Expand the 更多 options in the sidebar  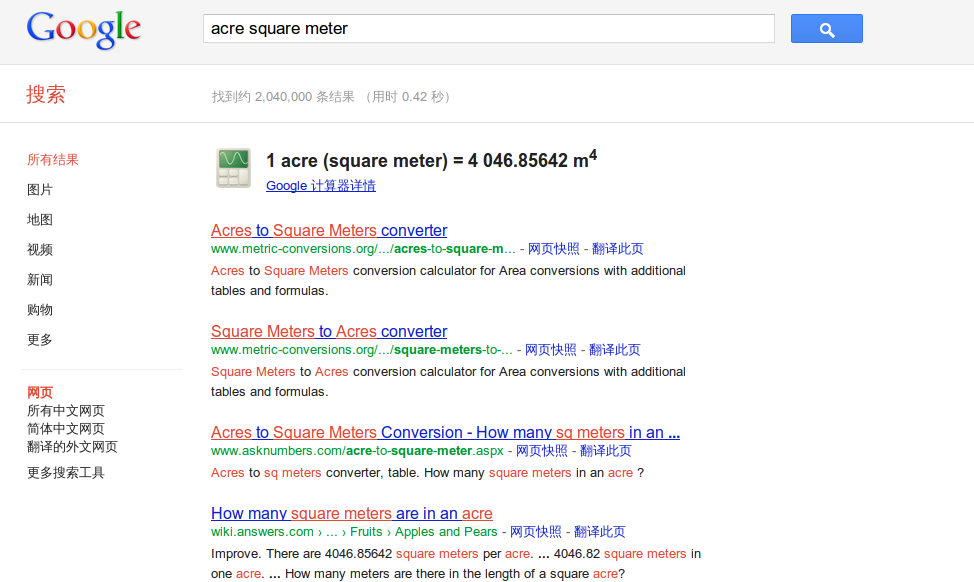[39, 339]
